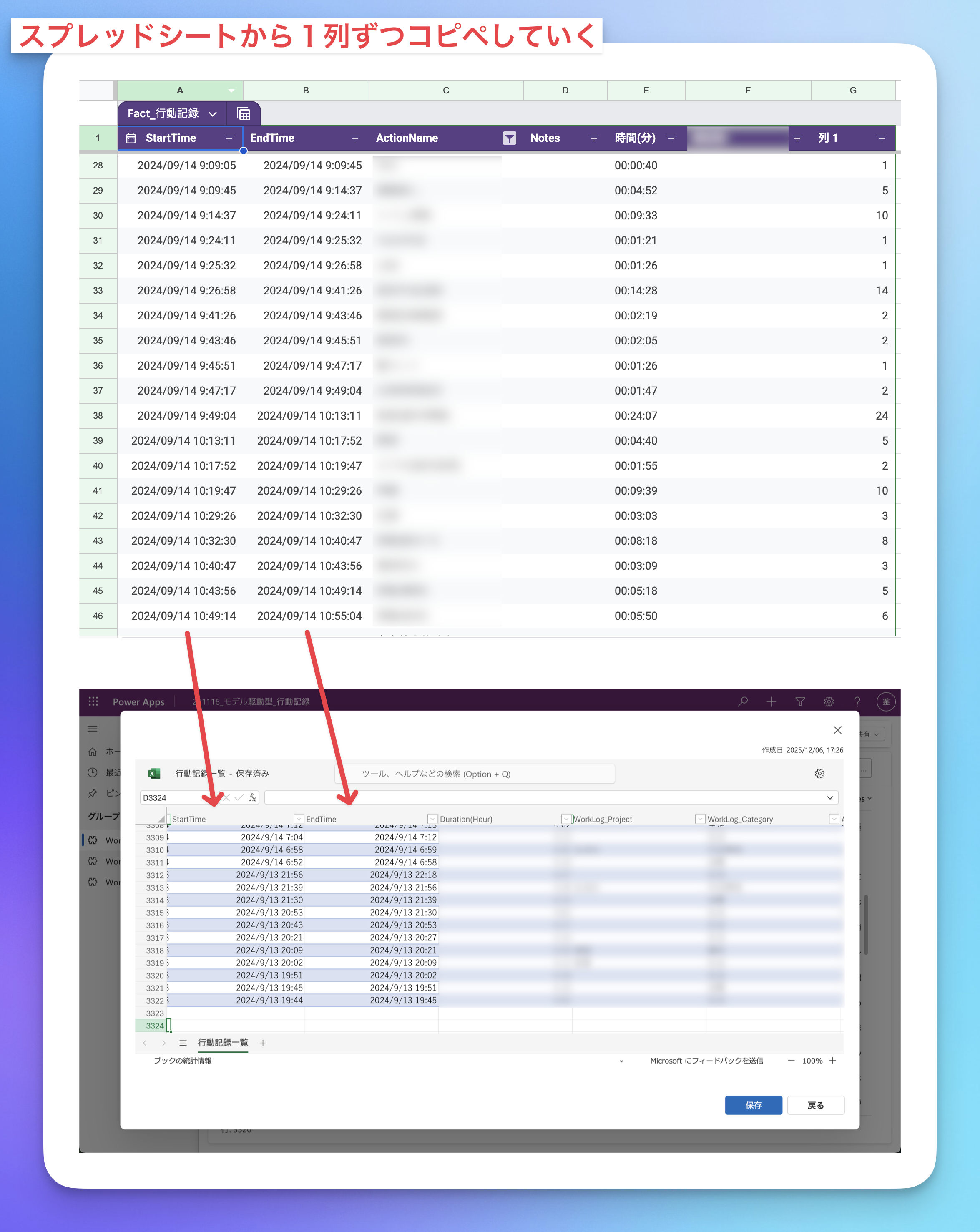Toggle the hamburger navigation menu in the sidebar
Screen dimensions: 980x1232
tap(93, 729)
